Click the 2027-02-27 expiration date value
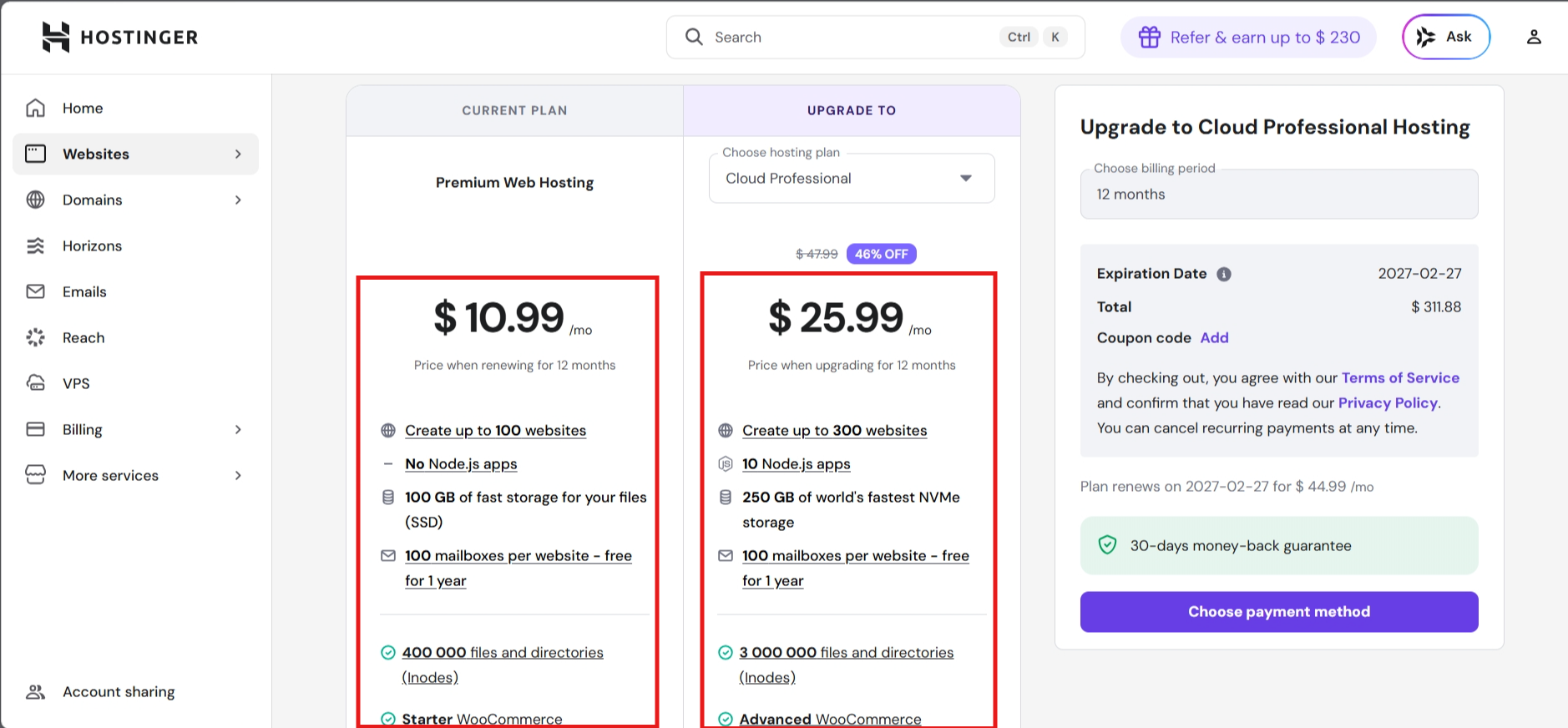Viewport: 1568px width, 728px height. 1419,273
